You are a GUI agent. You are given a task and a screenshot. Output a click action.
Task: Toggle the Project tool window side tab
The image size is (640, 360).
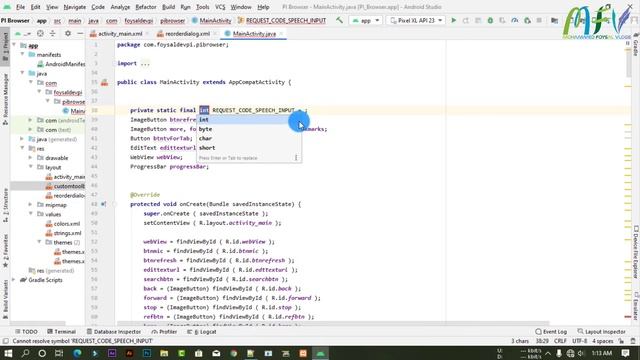point(5,47)
